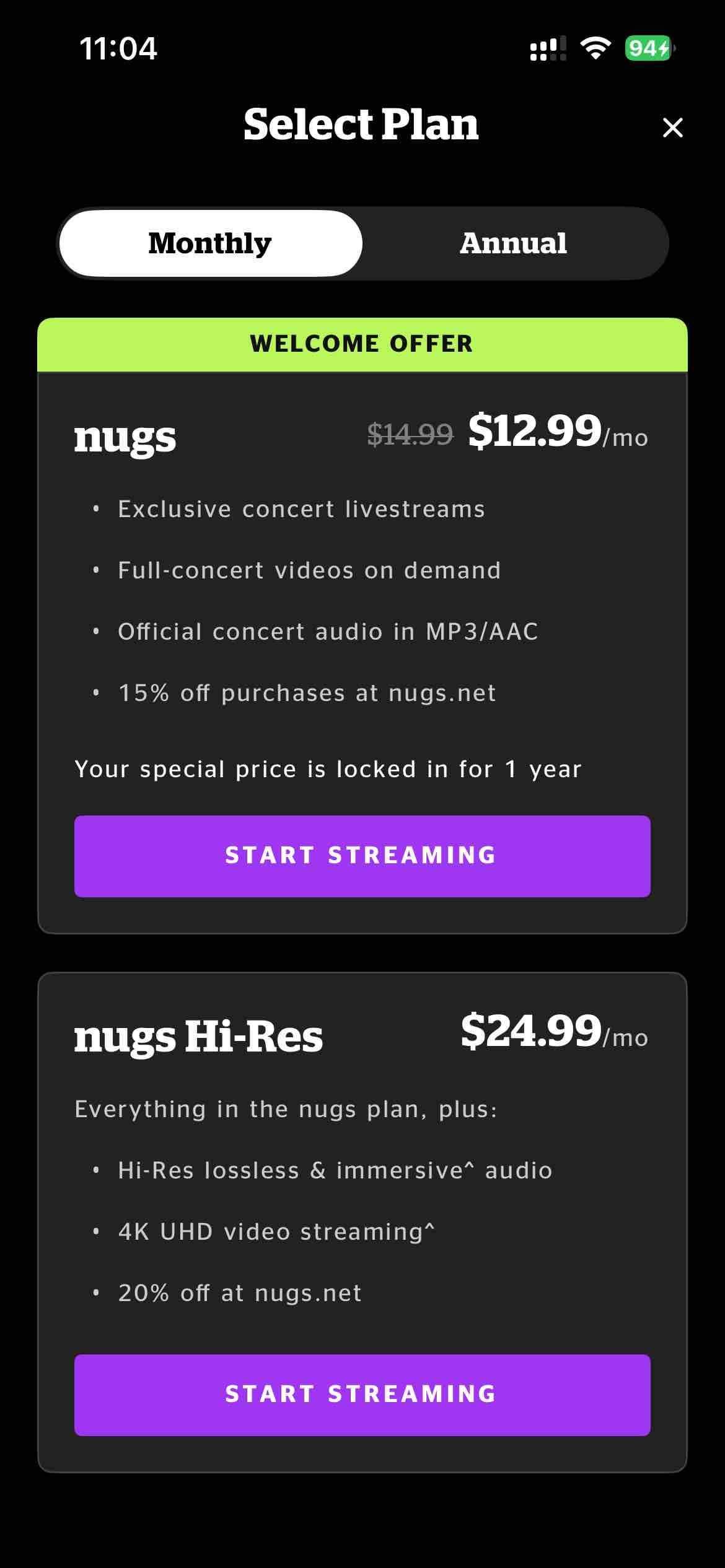Image resolution: width=725 pixels, height=1568 pixels.
Task: Tap the special price locked message
Action: pos(328,769)
